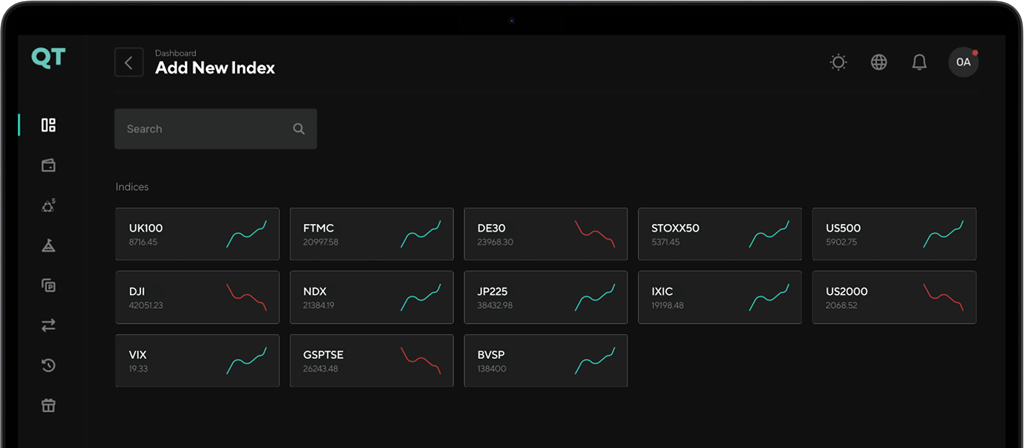This screenshot has width=1024, height=448.
Task: Click the copy documents icon in sidebar
Action: click(48, 285)
